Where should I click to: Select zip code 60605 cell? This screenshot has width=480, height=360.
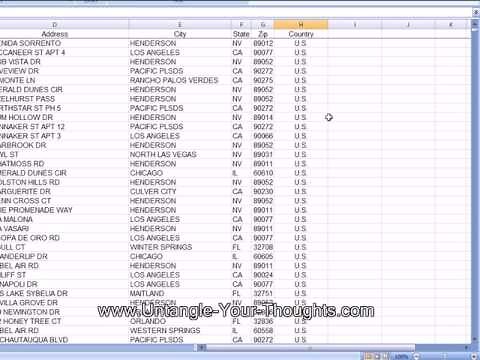point(263,256)
